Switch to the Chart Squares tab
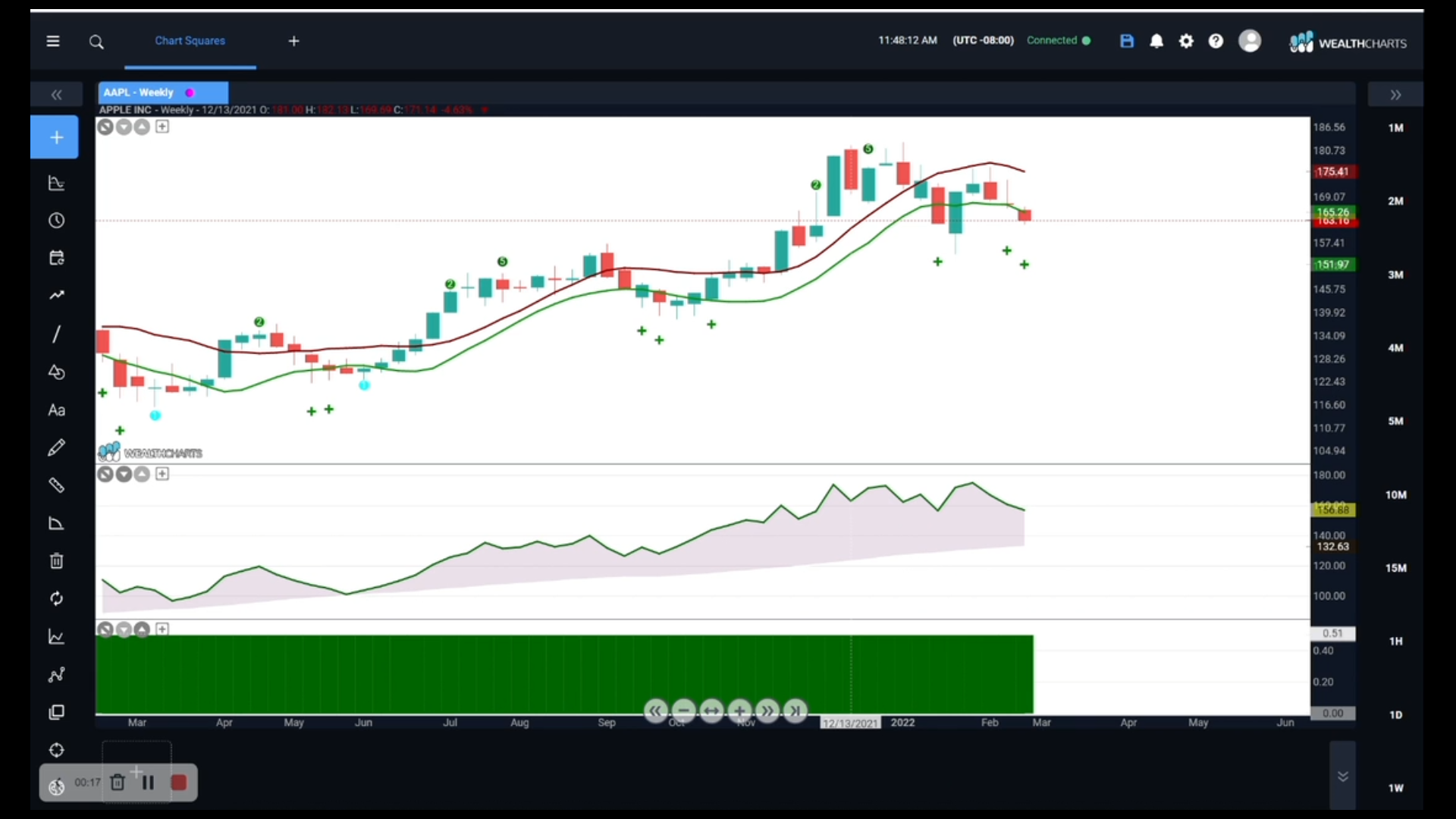1456x819 pixels. [x=190, y=41]
